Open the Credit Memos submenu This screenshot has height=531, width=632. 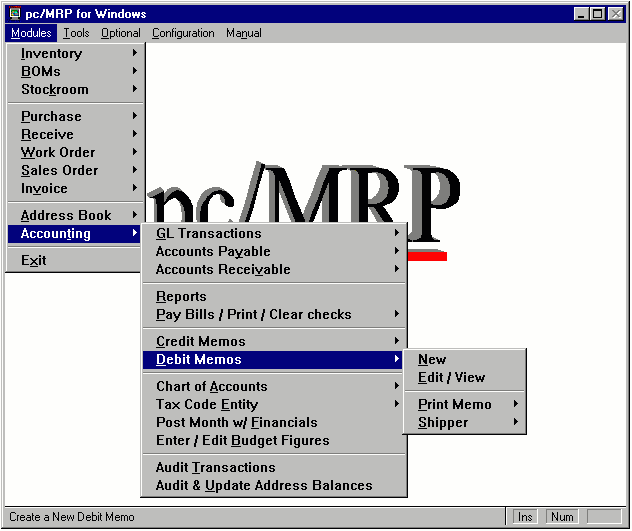coord(274,341)
